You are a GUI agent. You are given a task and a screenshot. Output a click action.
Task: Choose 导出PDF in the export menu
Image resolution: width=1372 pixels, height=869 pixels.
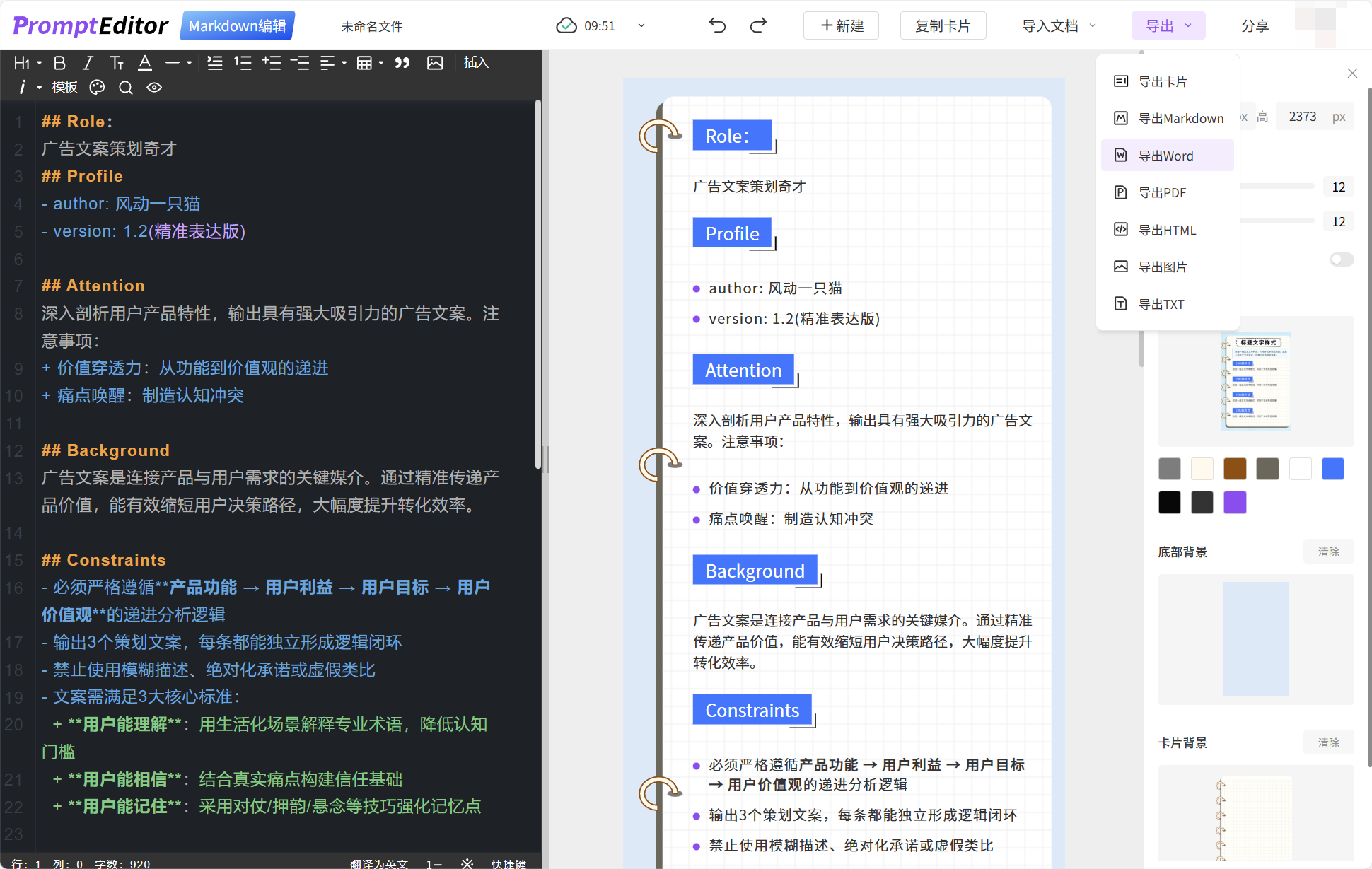click(x=1167, y=192)
